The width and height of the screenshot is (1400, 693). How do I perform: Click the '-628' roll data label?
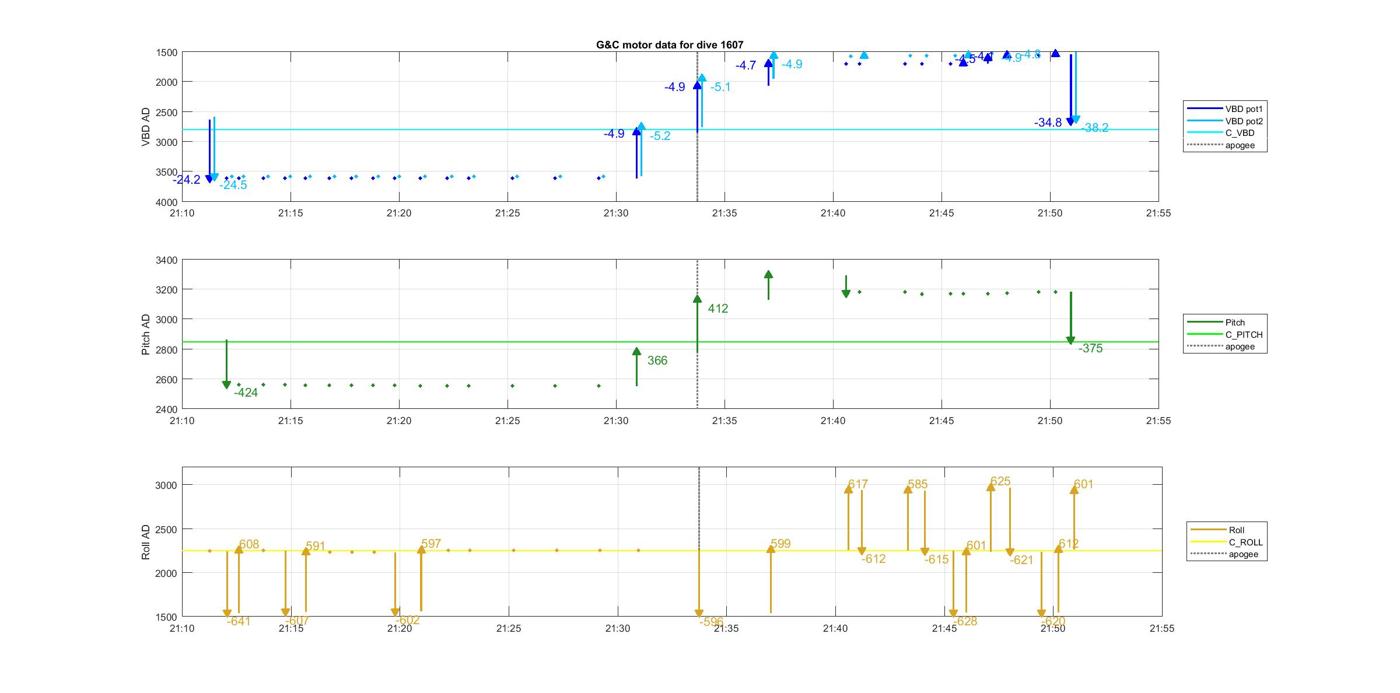(965, 622)
